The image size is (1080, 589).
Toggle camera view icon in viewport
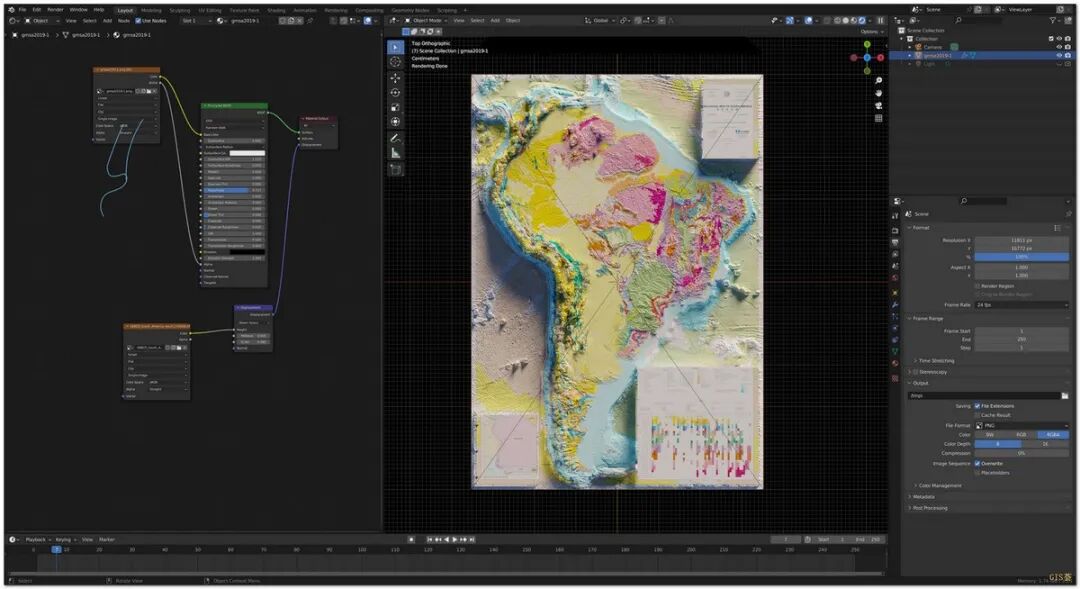pos(878,105)
